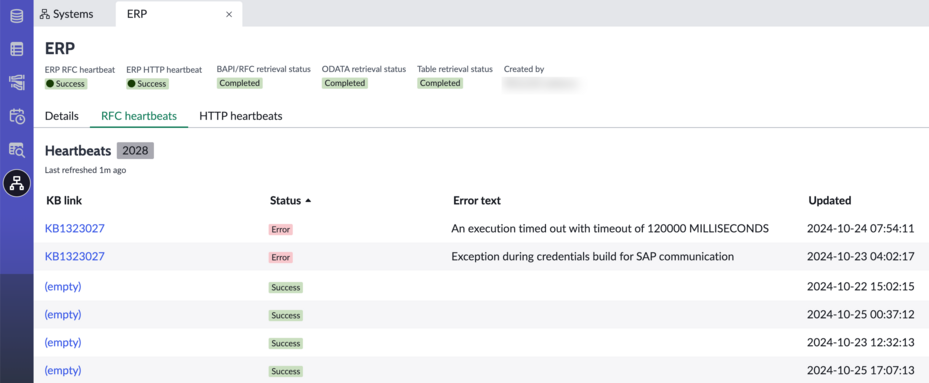Select the credentials build exception text
Image resolution: width=929 pixels, height=383 pixels.
[592, 256]
